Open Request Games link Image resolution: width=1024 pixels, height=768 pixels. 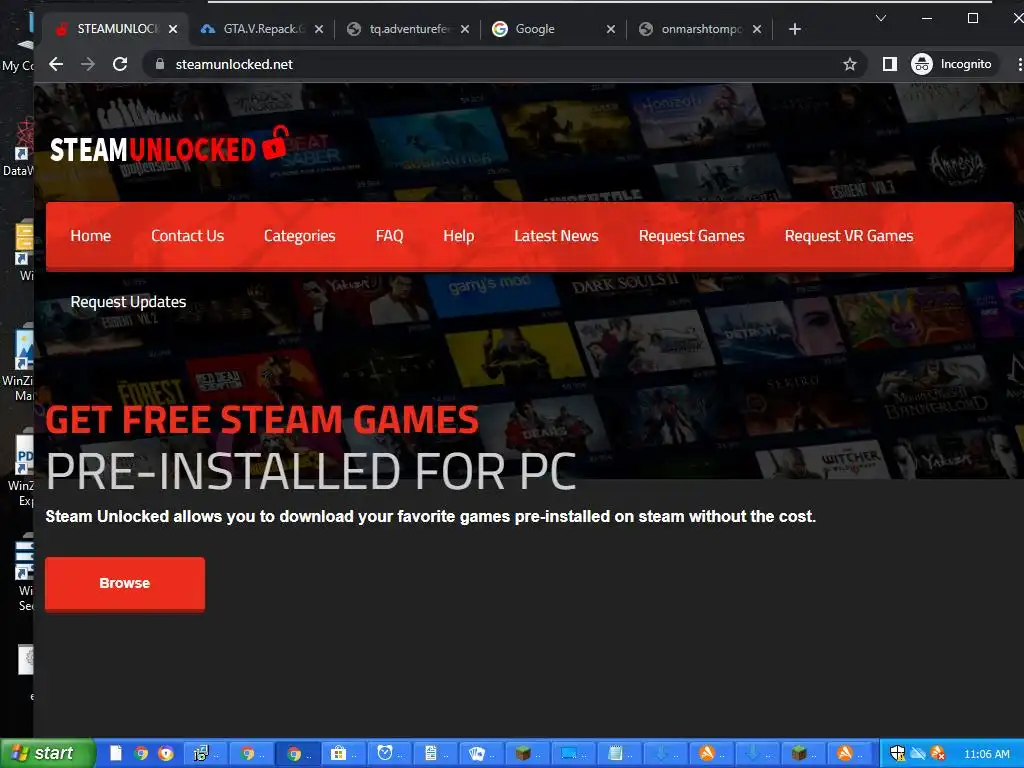click(x=692, y=236)
